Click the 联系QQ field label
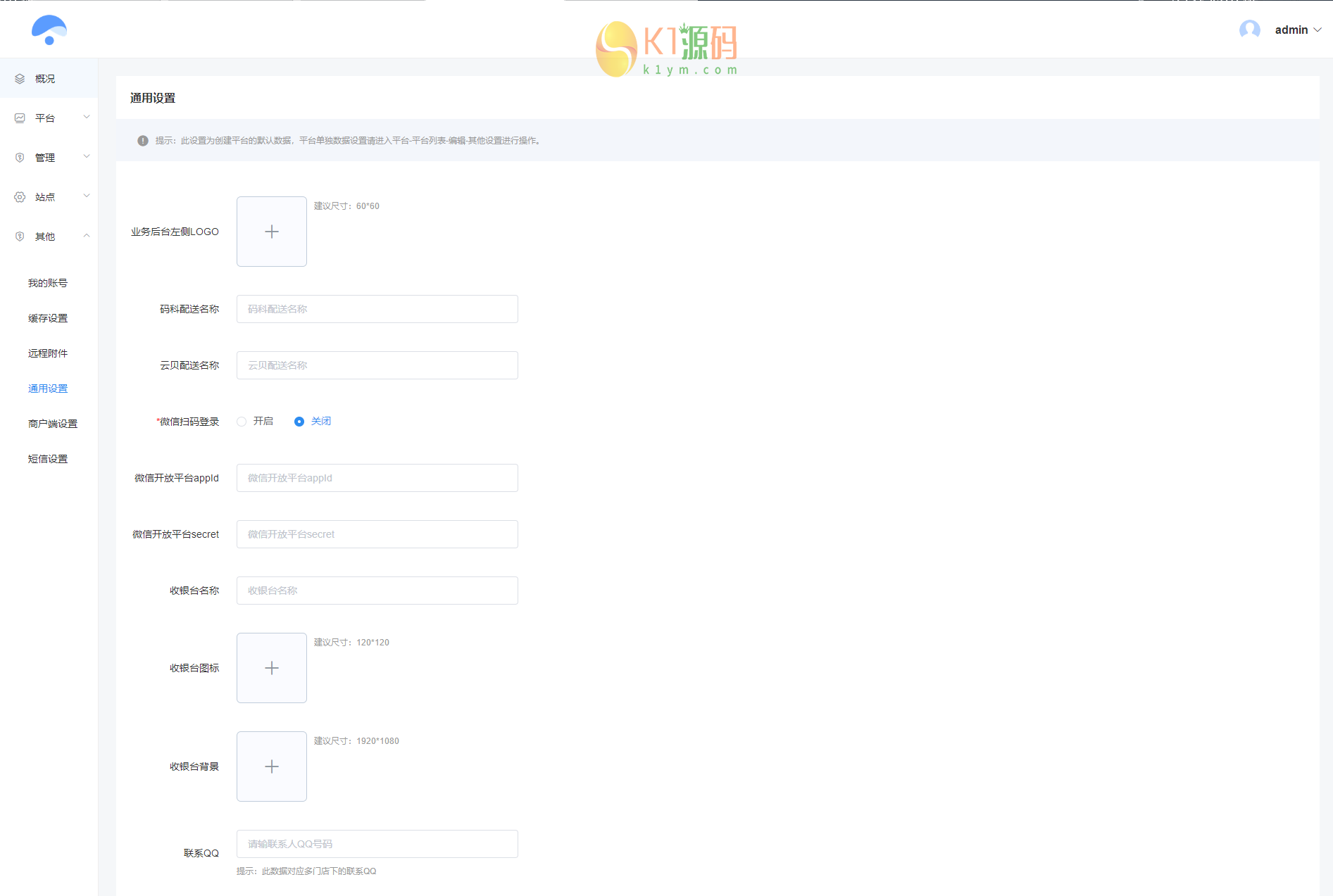The image size is (1333, 896). click(x=201, y=853)
